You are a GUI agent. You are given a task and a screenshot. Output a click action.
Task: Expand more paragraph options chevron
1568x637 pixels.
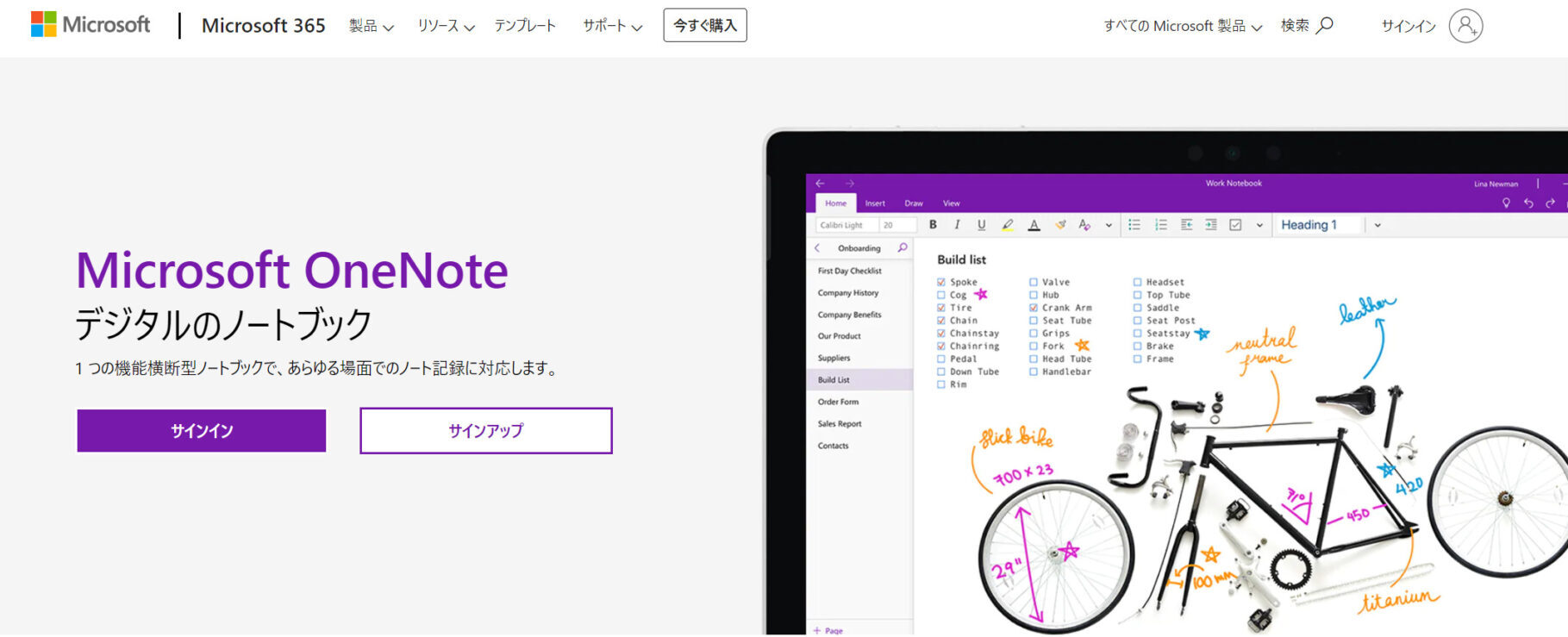tap(1259, 225)
